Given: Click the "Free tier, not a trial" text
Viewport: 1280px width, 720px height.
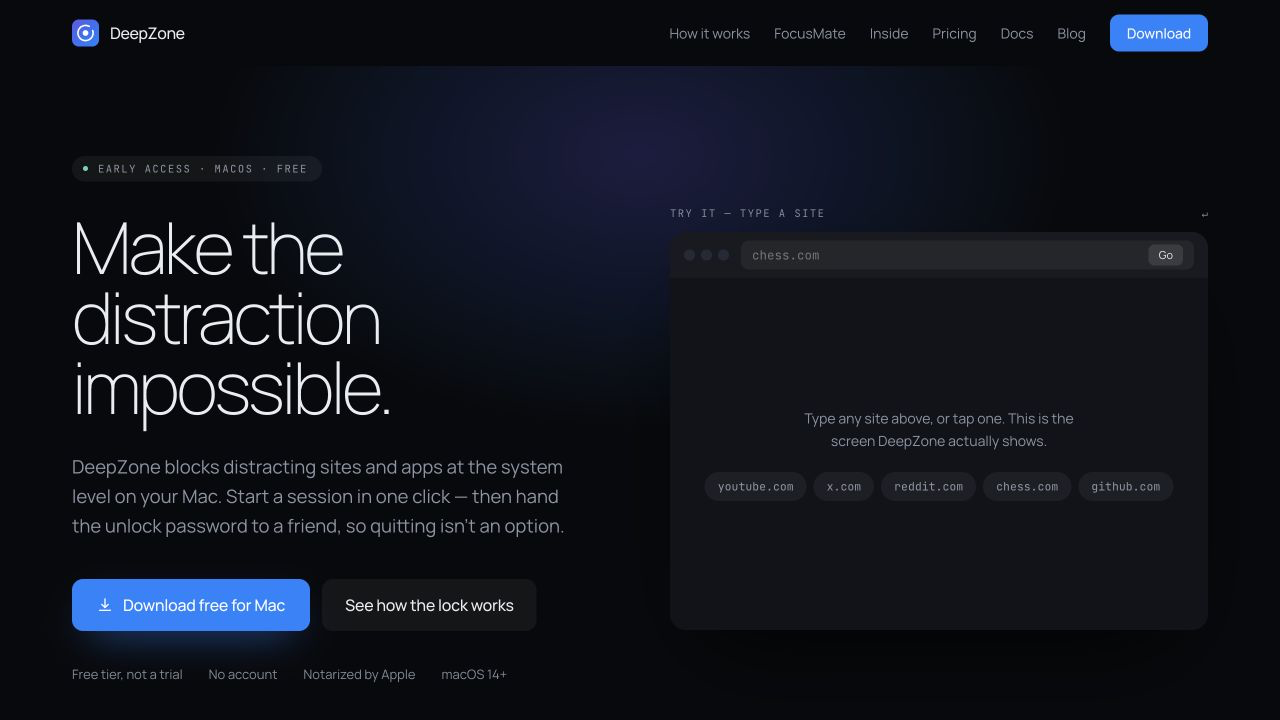Looking at the screenshot, I should [127, 674].
